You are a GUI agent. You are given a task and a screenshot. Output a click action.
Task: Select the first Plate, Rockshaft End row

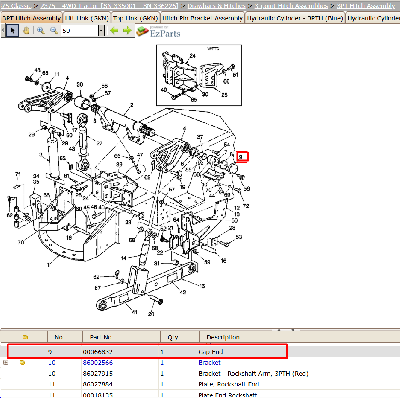[200, 384]
